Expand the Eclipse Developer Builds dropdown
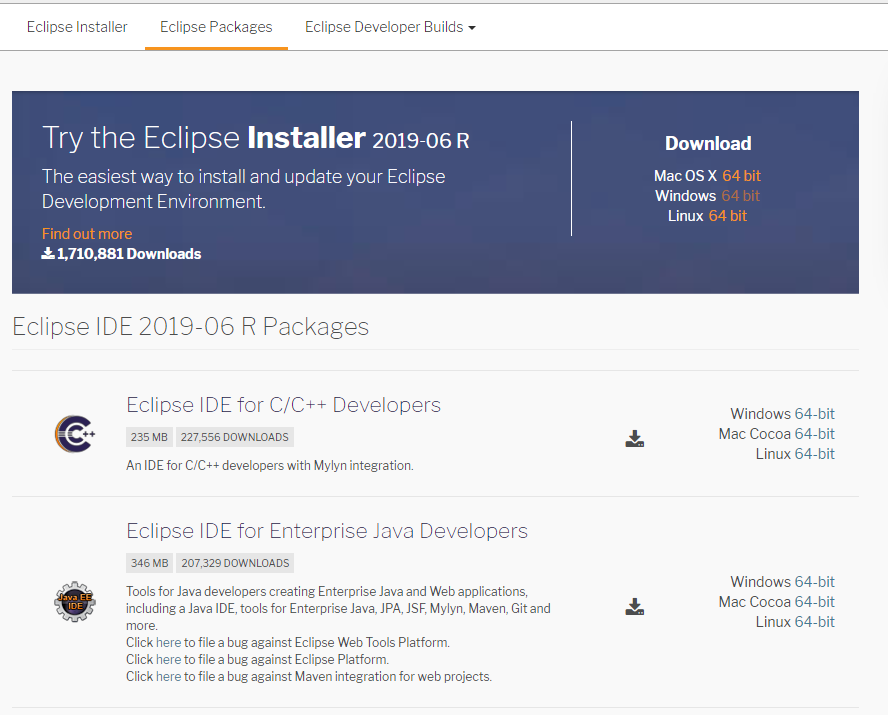This screenshot has width=888, height=715. pyautogui.click(x=390, y=27)
